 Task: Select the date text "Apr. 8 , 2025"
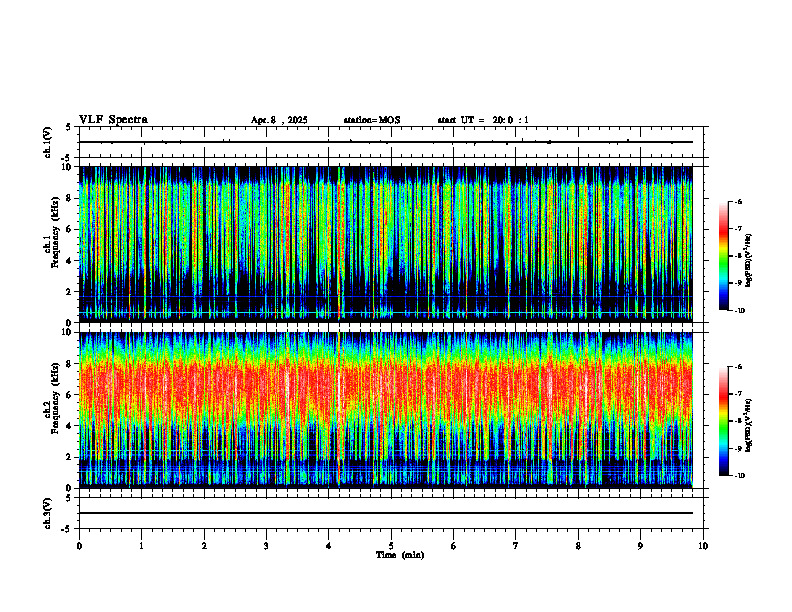(x=279, y=120)
